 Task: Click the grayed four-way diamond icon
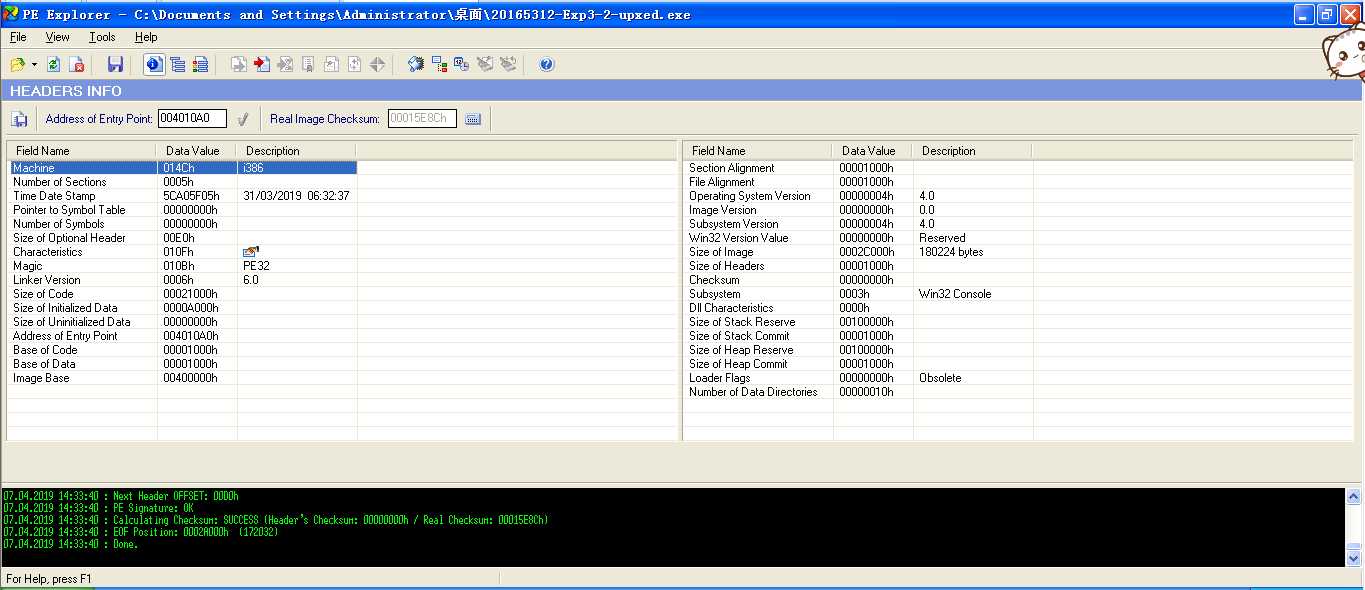click(x=377, y=65)
